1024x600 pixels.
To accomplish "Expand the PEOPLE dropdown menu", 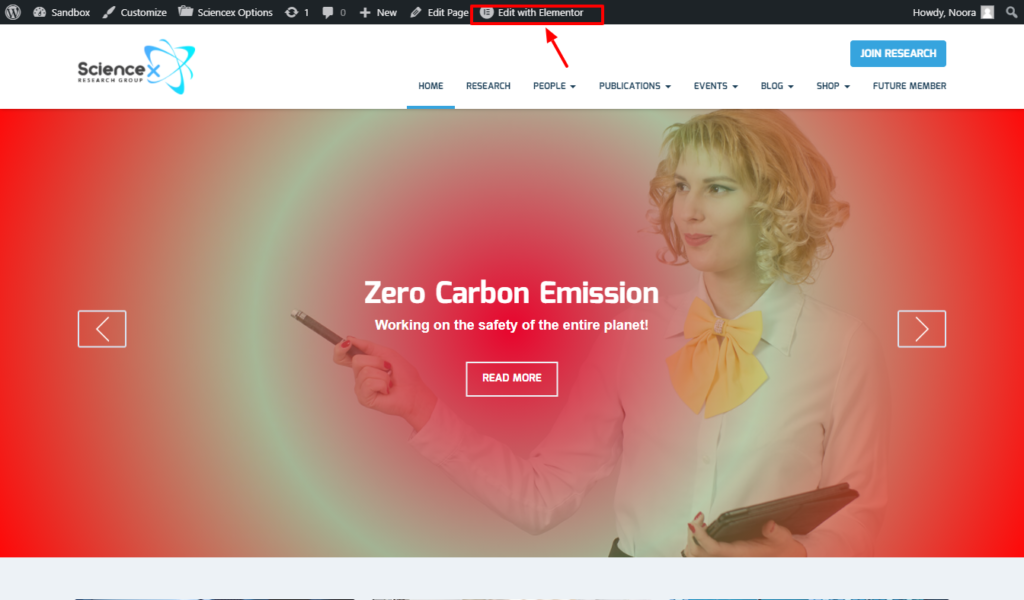I will point(554,86).
